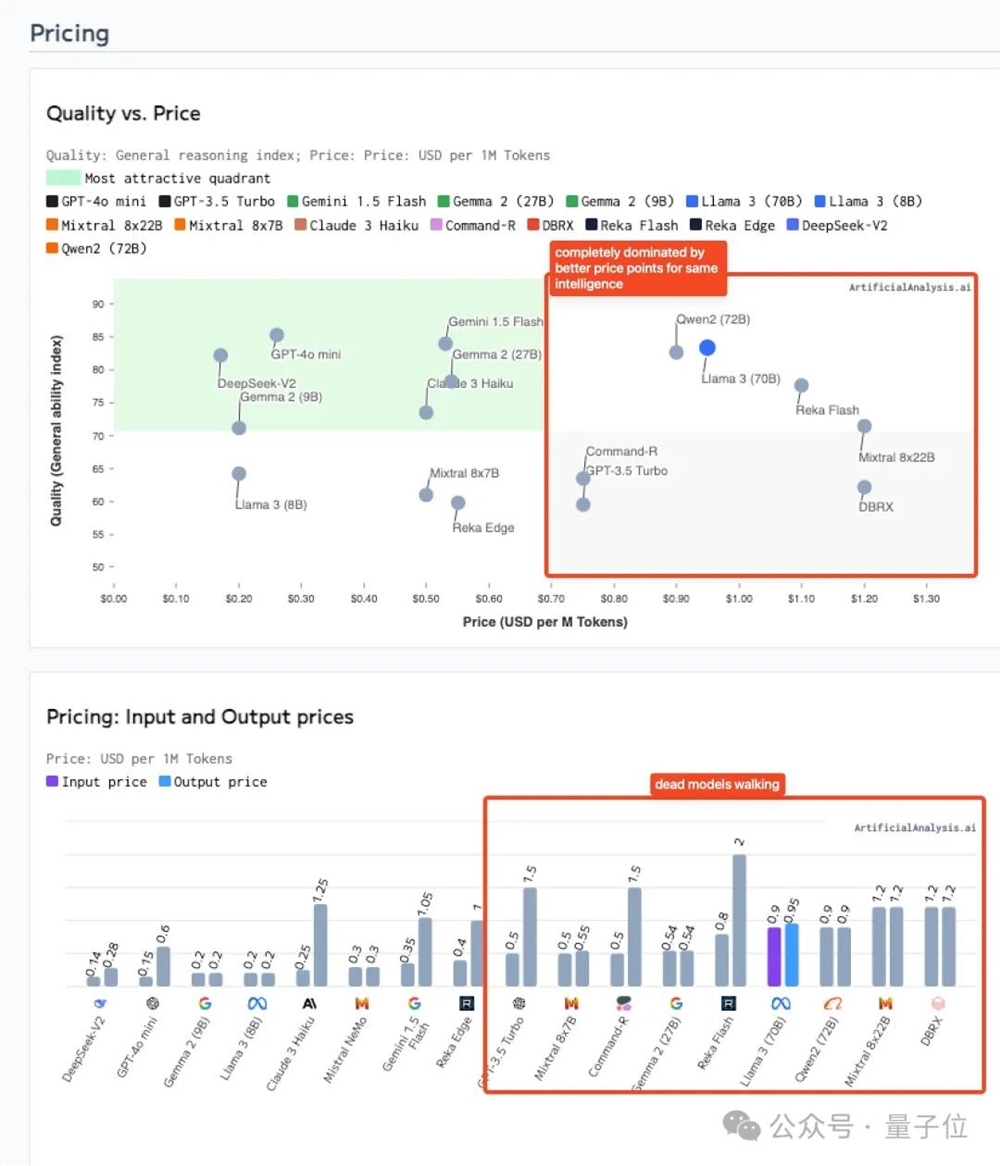Click the OpenAI logo above GPT-4o mini label
Screen dimensions: 1000x1166
coord(153,1003)
